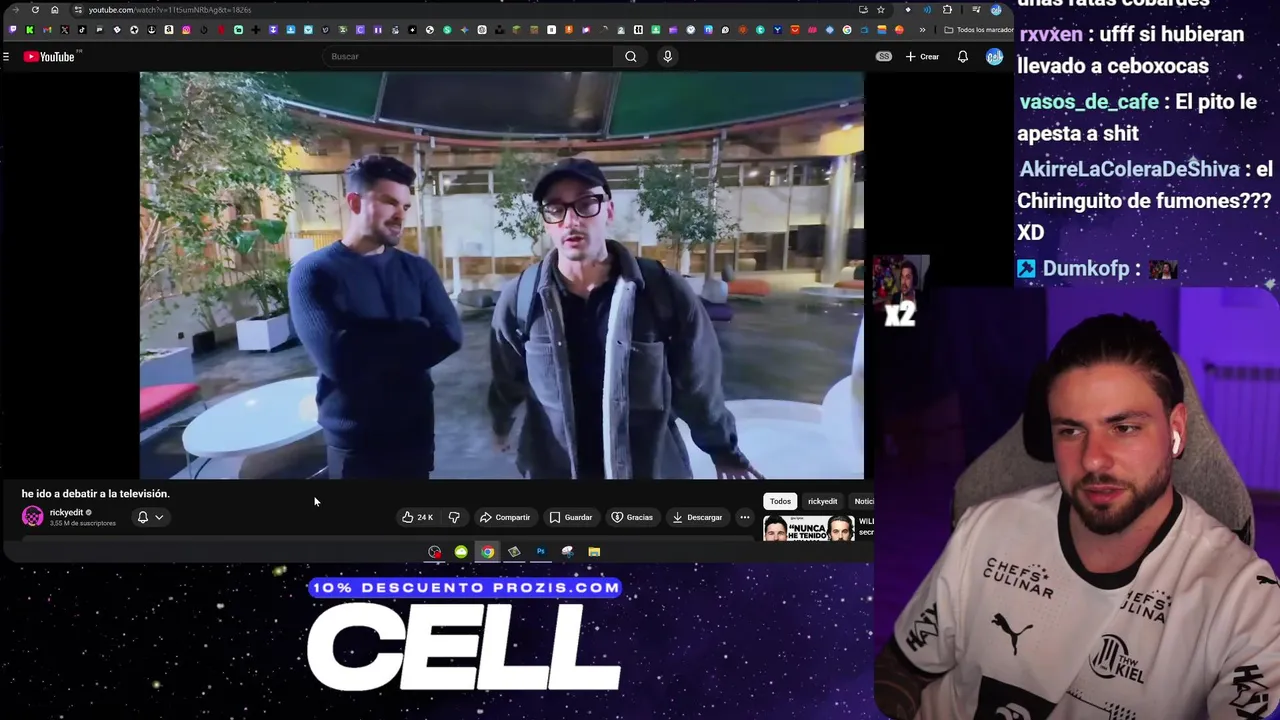Click chat username 'vasos_de_cafe'

1089,102
